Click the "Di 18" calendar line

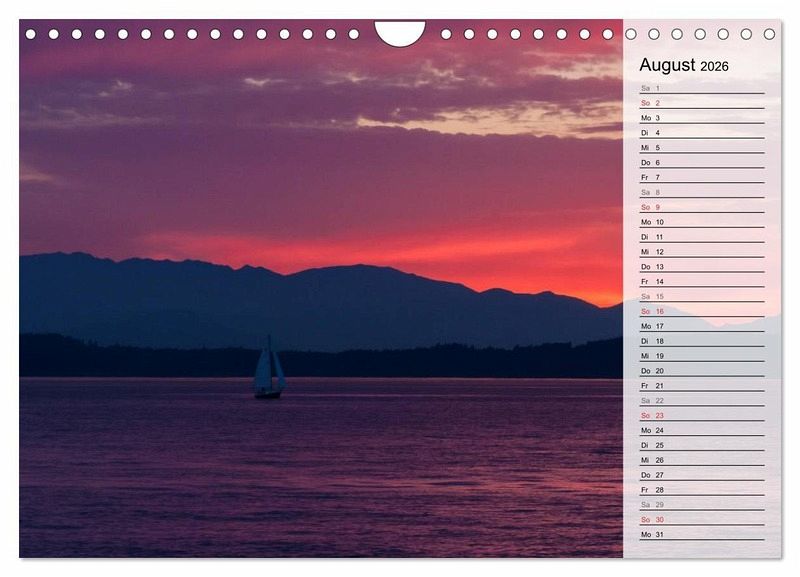click(x=702, y=341)
